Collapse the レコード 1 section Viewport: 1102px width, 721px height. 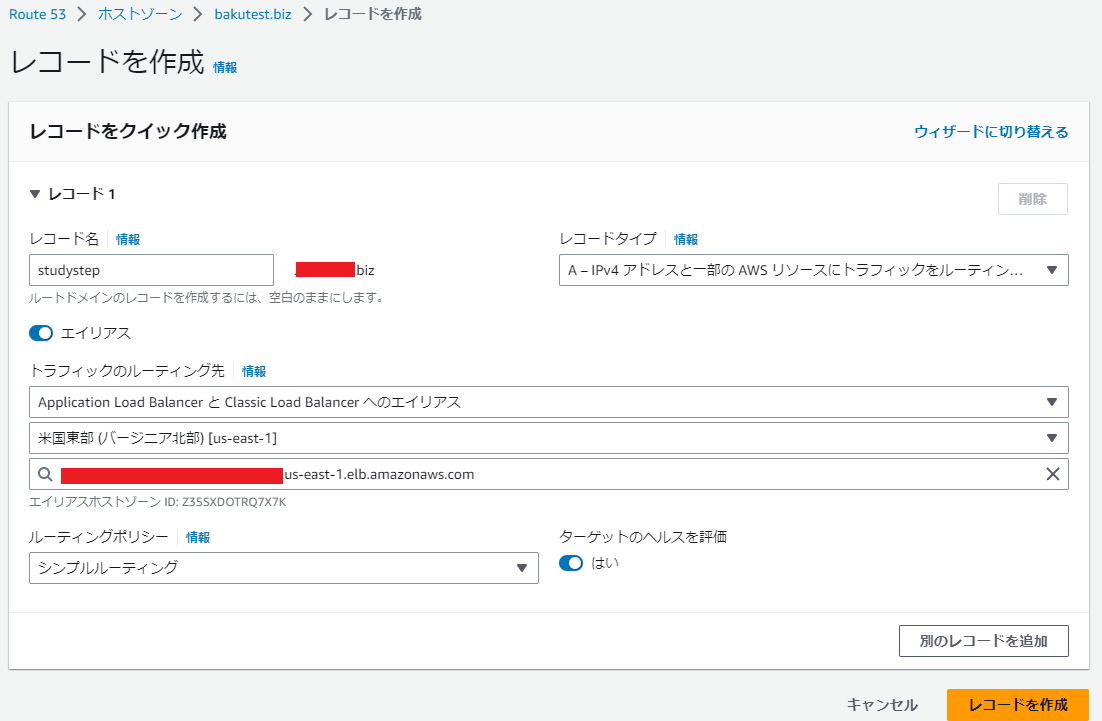point(34,194)
